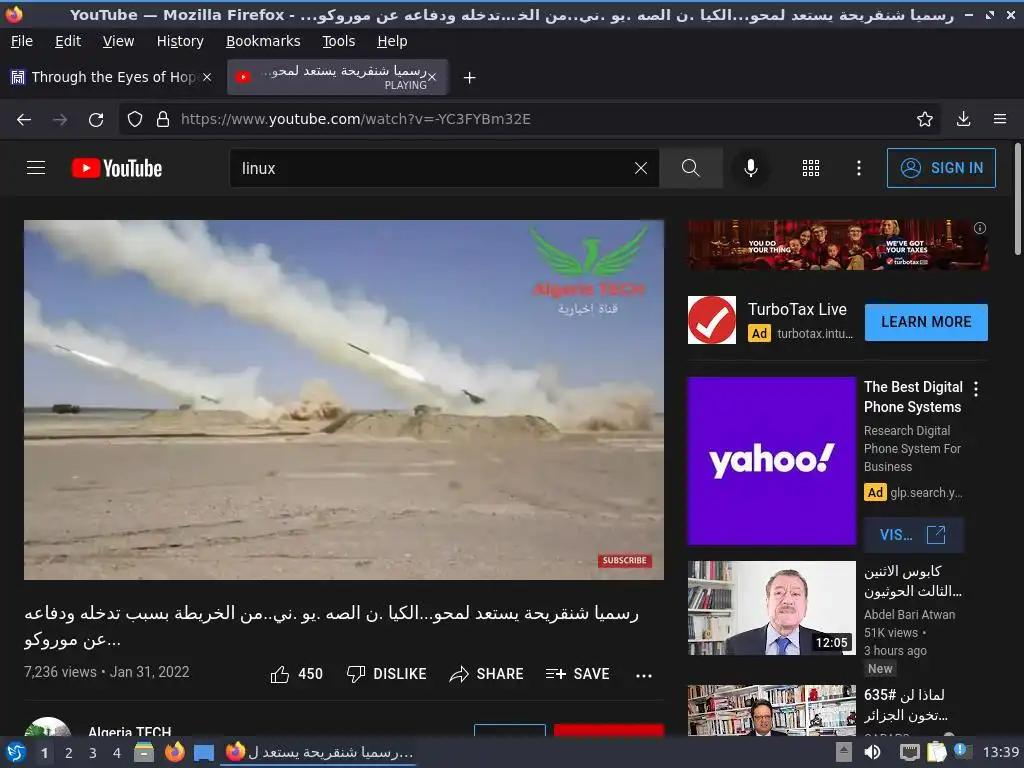Close the Through the Eyes of Hope tab
This screenshot has height=768, width=1024.
[206, 77]
